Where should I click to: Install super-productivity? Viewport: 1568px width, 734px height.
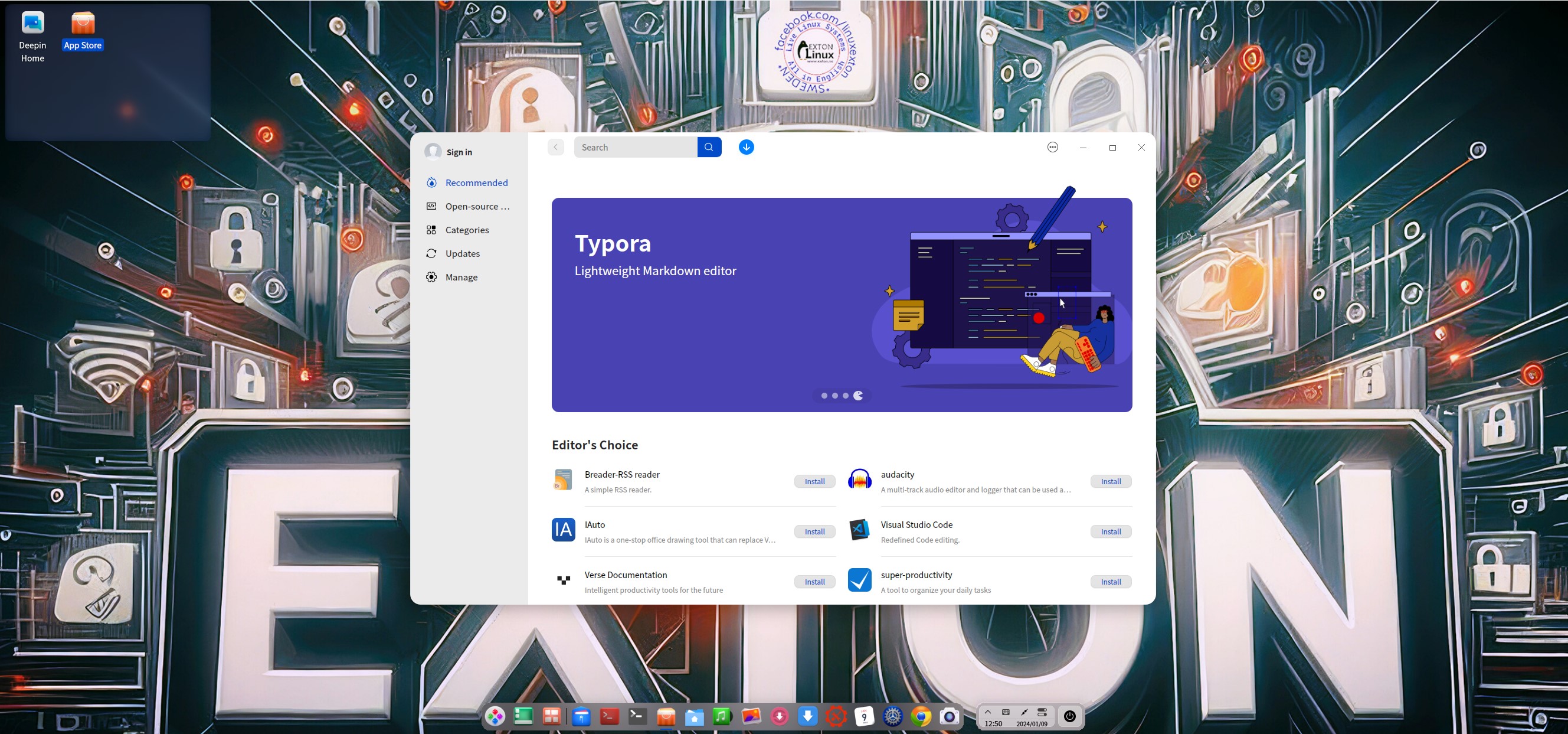pos(1111,582)
